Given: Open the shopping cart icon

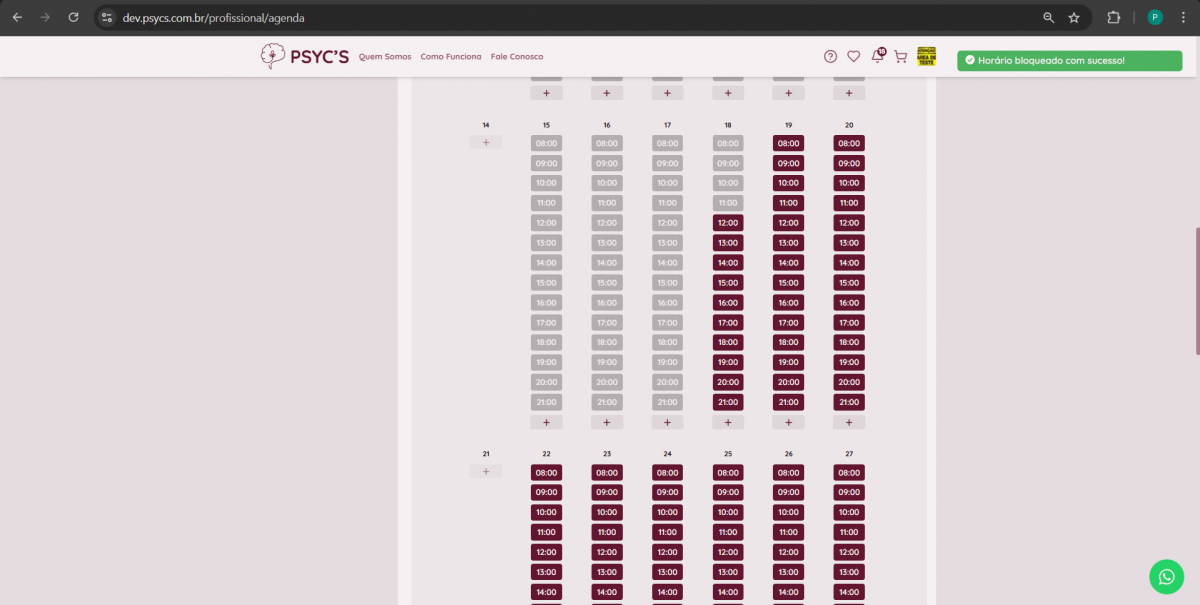Looking at the screenshot, I should pyautogui.click(x=900, y=57).
